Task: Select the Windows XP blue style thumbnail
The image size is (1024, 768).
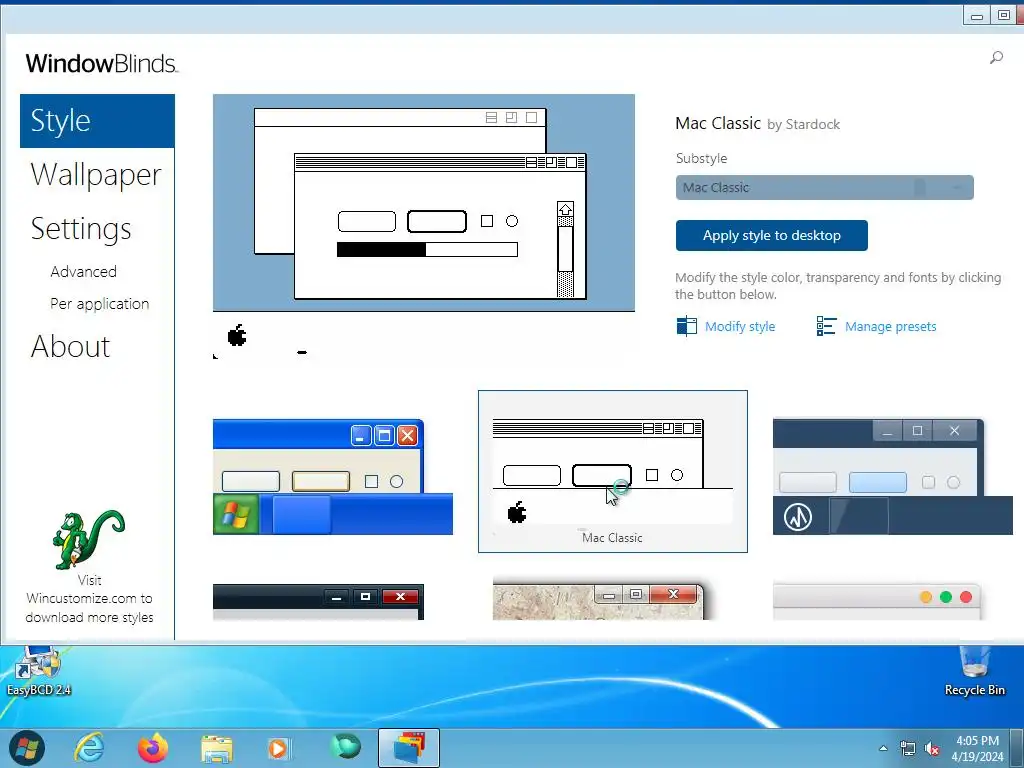Action: pyautogui.click(x=332, y=477)
